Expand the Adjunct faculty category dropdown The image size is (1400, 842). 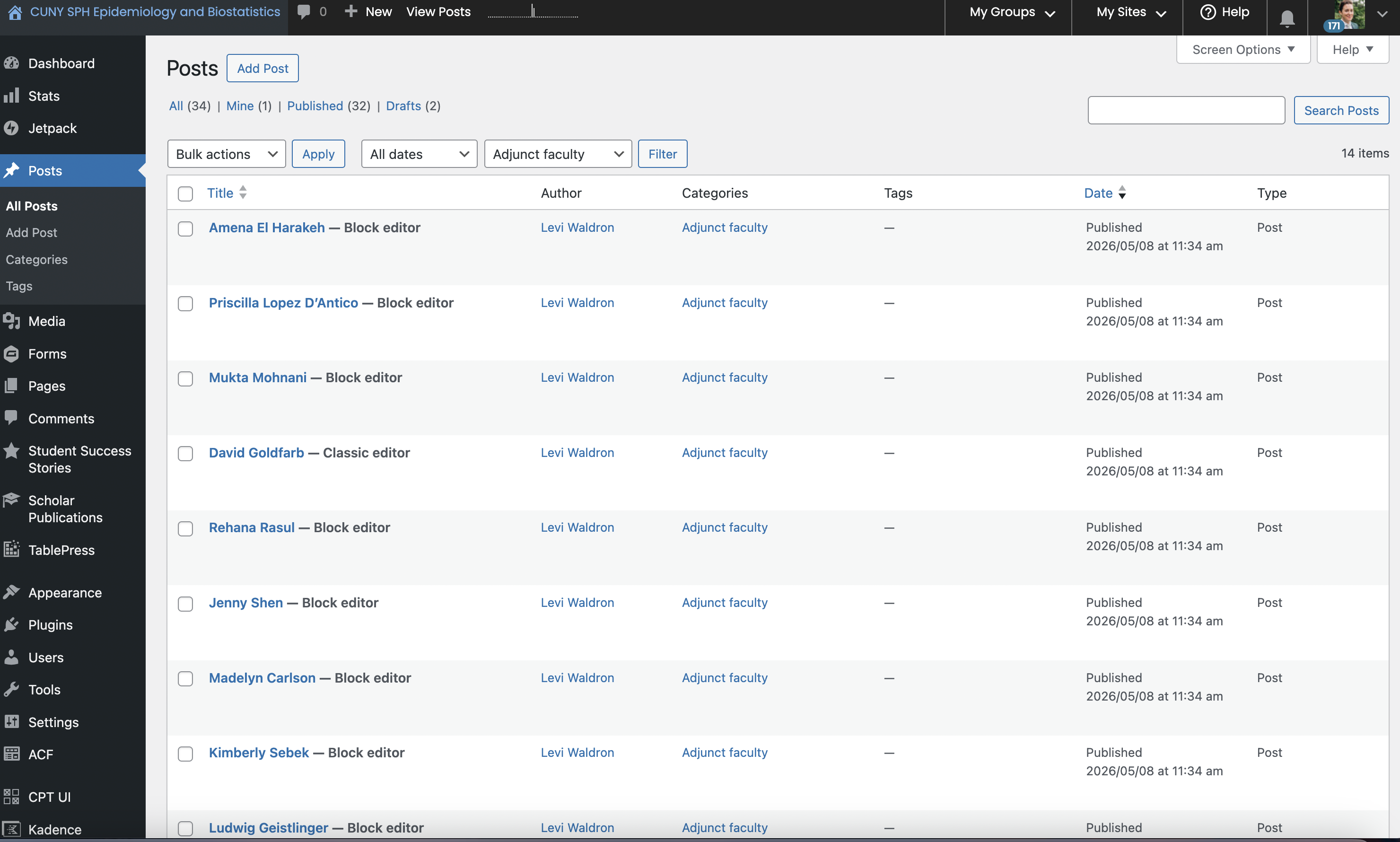(x=558, y=154)
